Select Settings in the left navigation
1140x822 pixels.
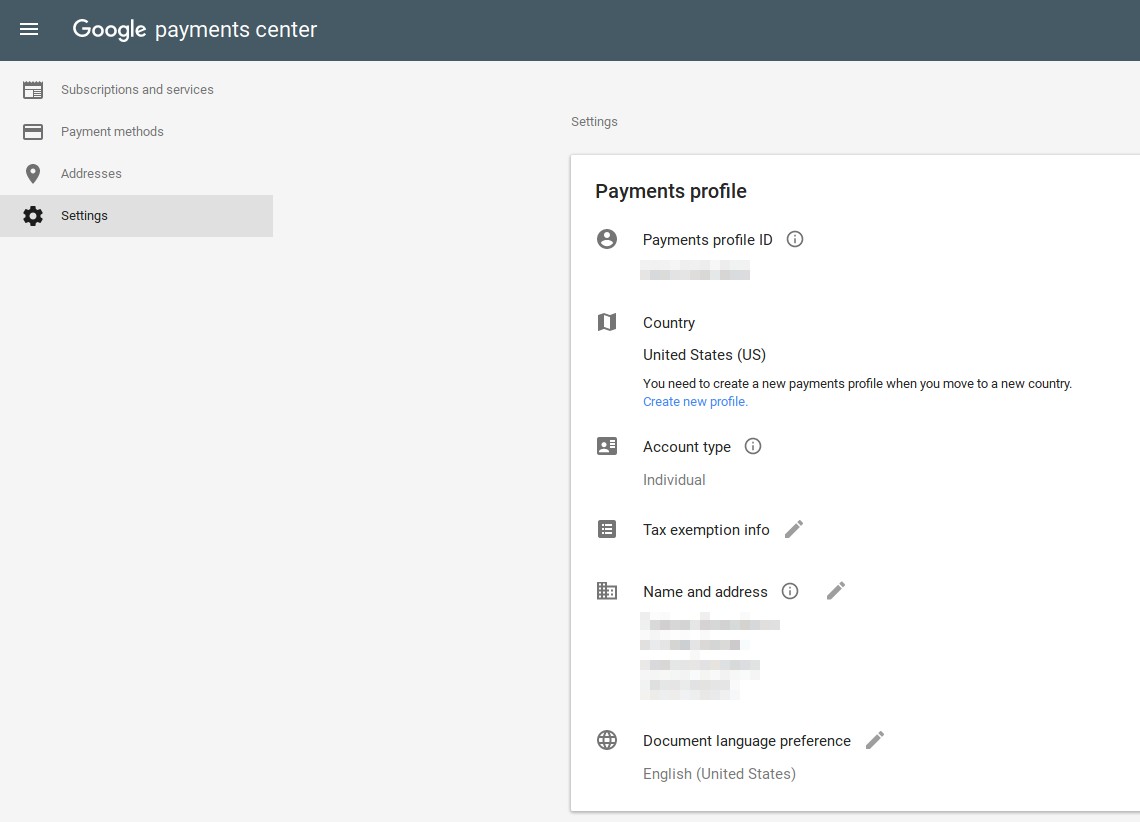137,216
